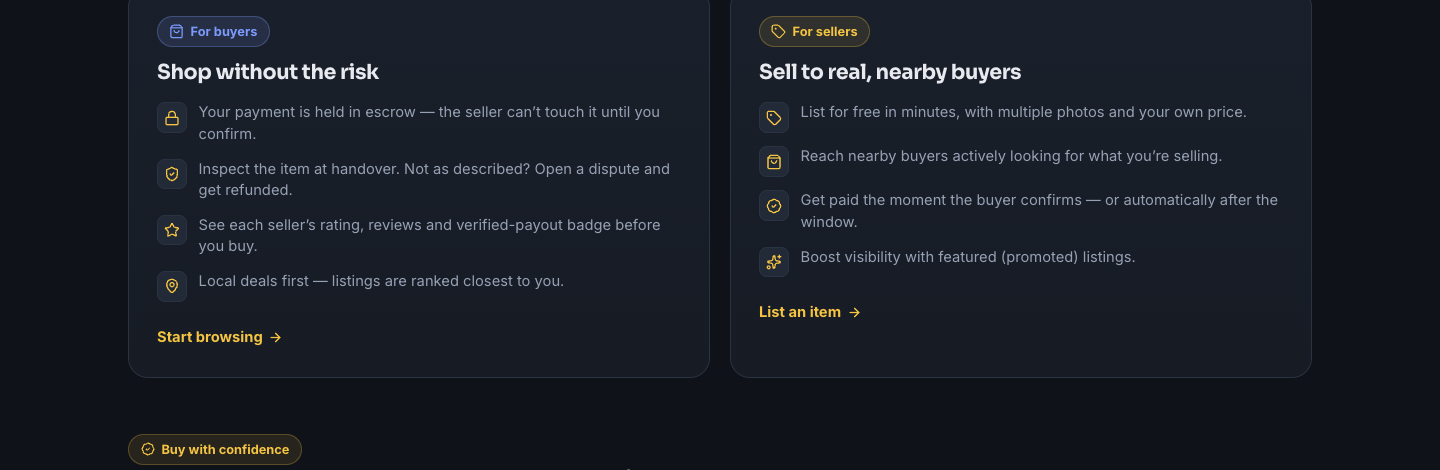Click the arrow after Start browsing

click(276, 338)
